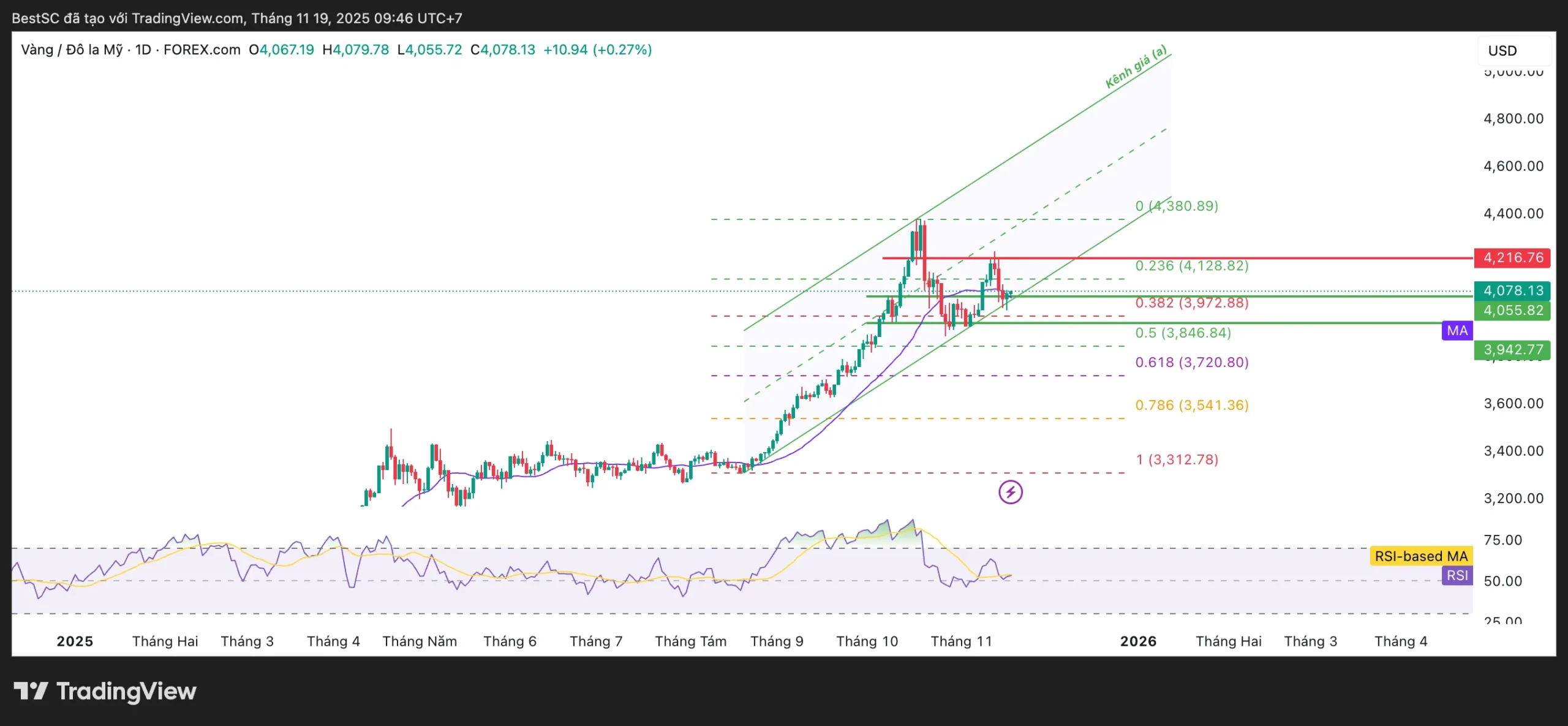Click the purple MA indicator tag
Image resolution: width=1568 pixels, height=726 pixels.
click(x=1457, y=331)
